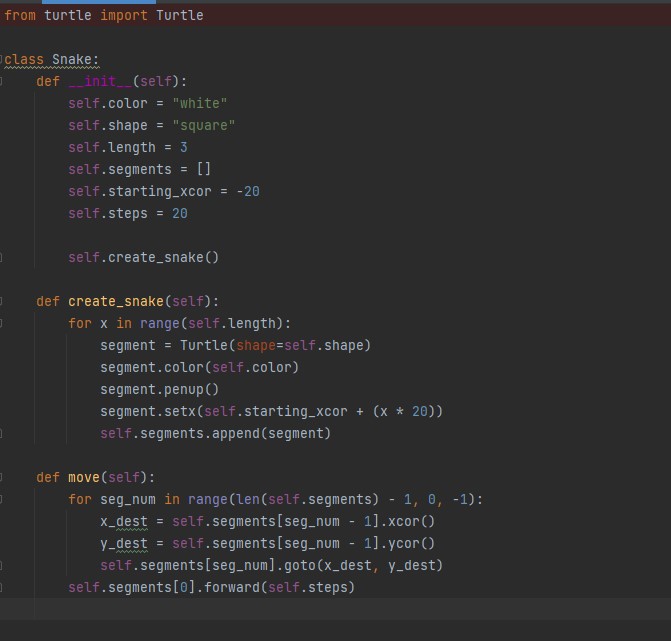The height and width of the screenshot is (641, 671).
Task: Click 'self.shape' attribute assignment in __init__
Action: click(108, 125)
